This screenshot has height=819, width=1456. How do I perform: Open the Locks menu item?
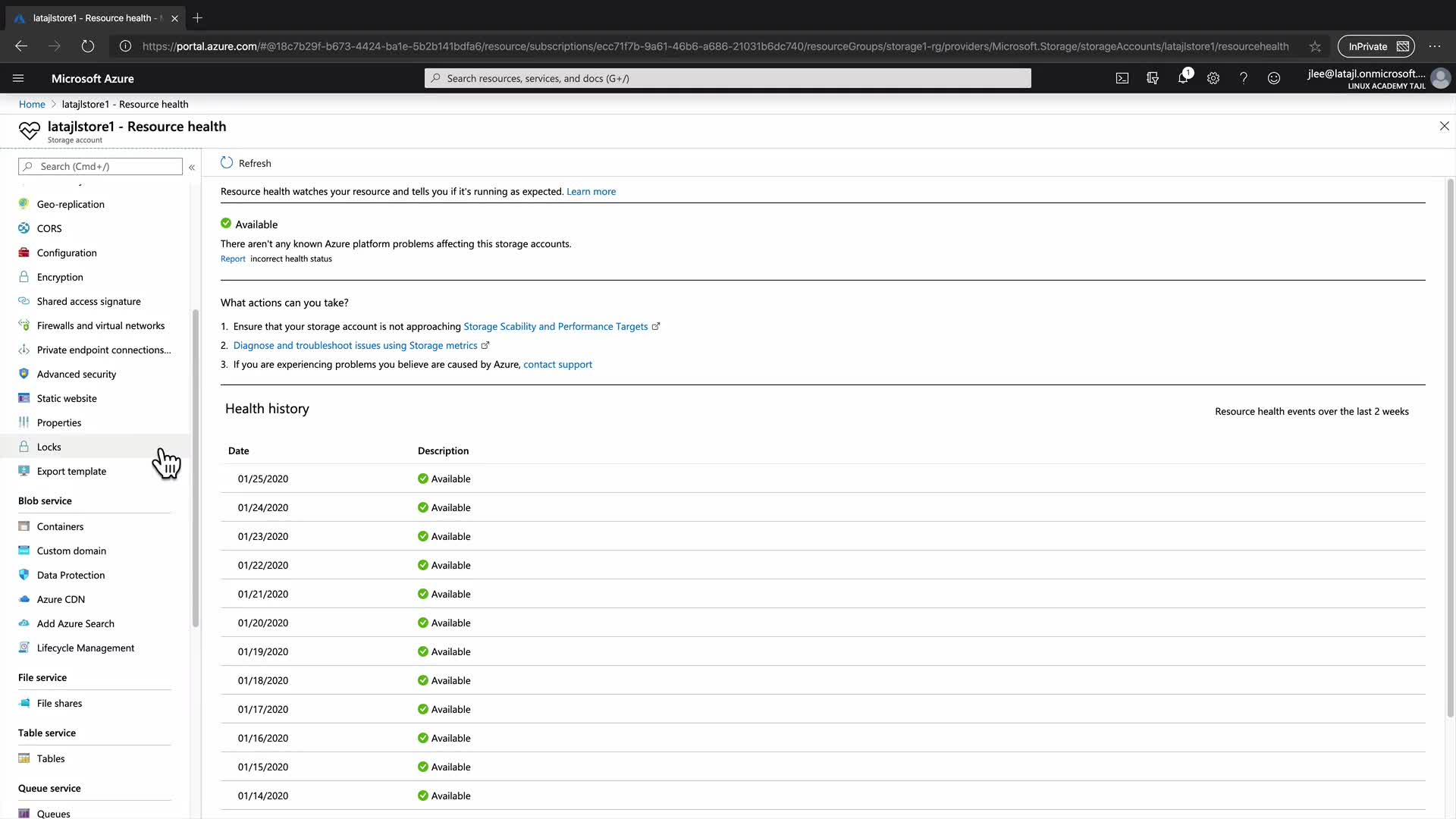49,447
